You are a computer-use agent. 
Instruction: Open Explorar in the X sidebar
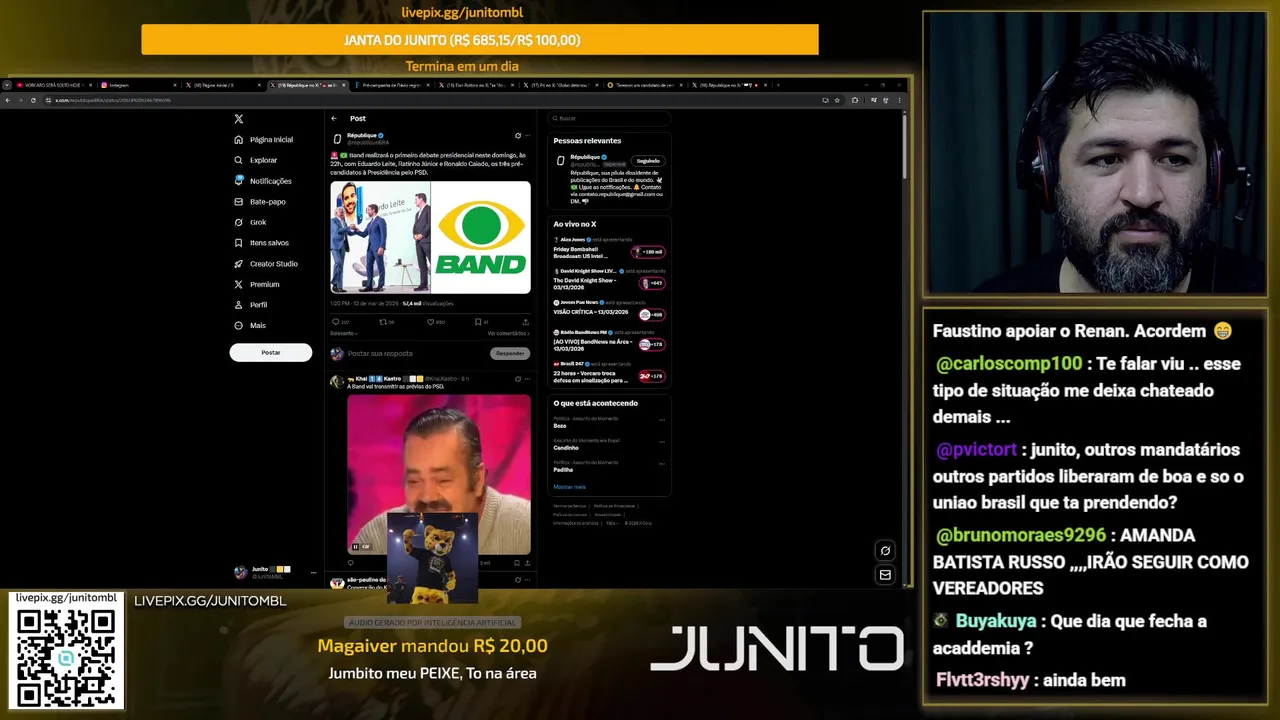click(256, 160)
